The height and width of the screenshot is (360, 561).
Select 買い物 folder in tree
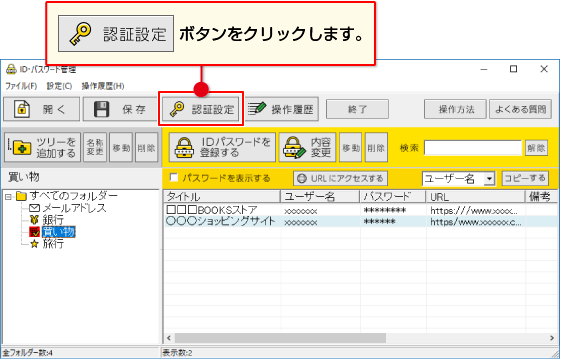tap(59, 232)
